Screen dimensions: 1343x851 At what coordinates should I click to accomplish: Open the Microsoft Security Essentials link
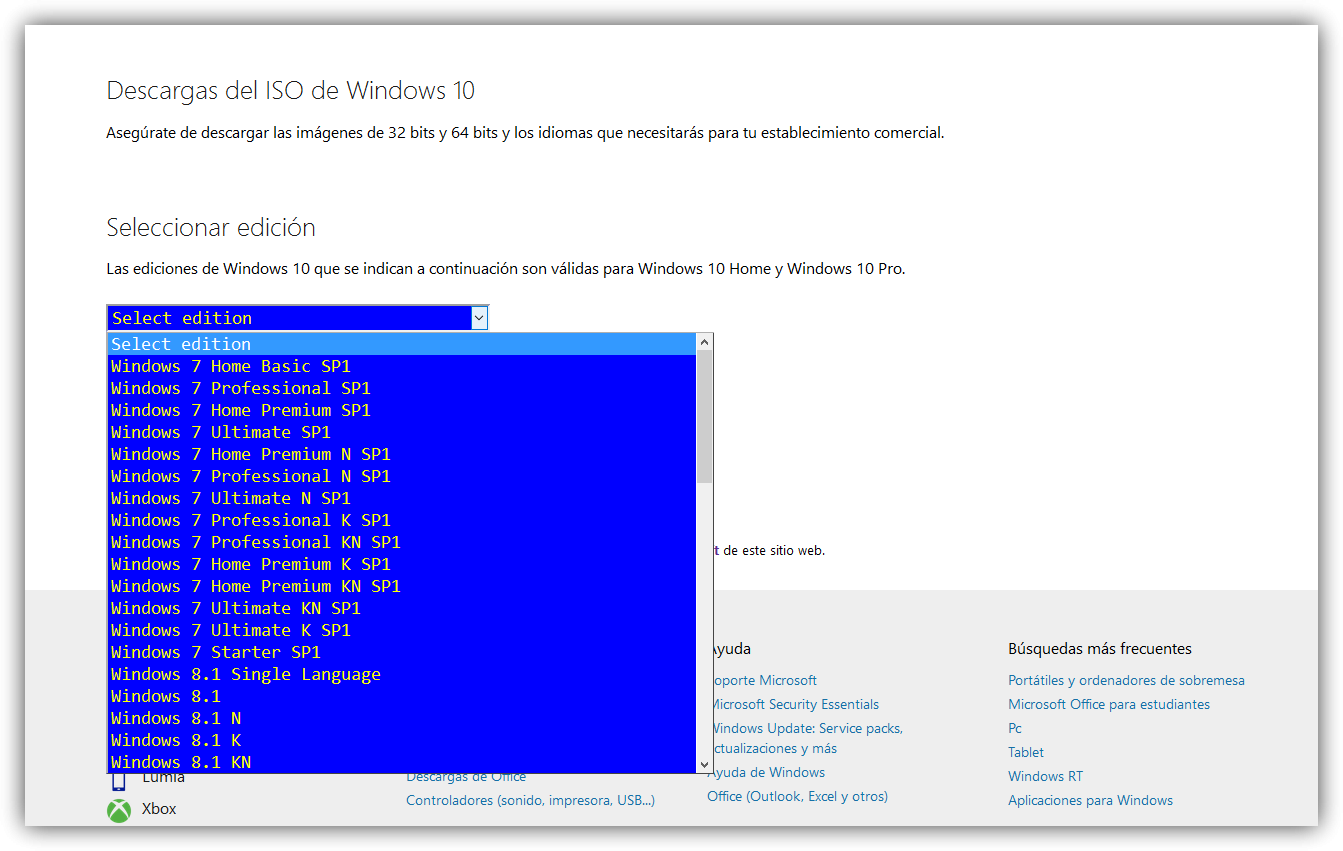(794, 704)
